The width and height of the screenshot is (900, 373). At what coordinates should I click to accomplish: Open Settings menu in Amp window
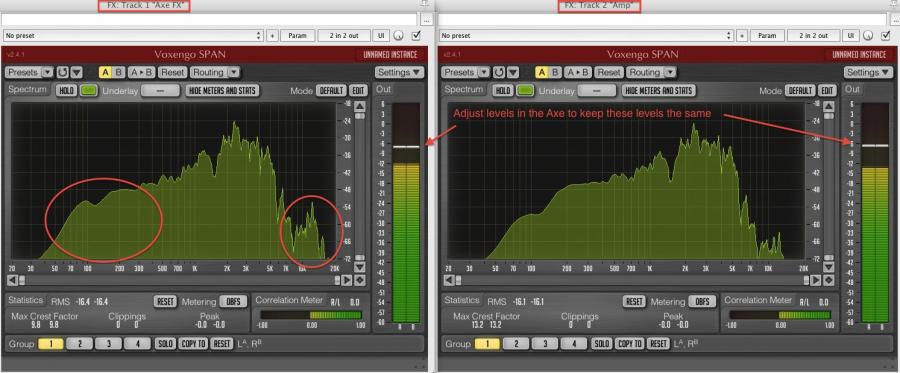pyautogui.click(x=868, y=72)
